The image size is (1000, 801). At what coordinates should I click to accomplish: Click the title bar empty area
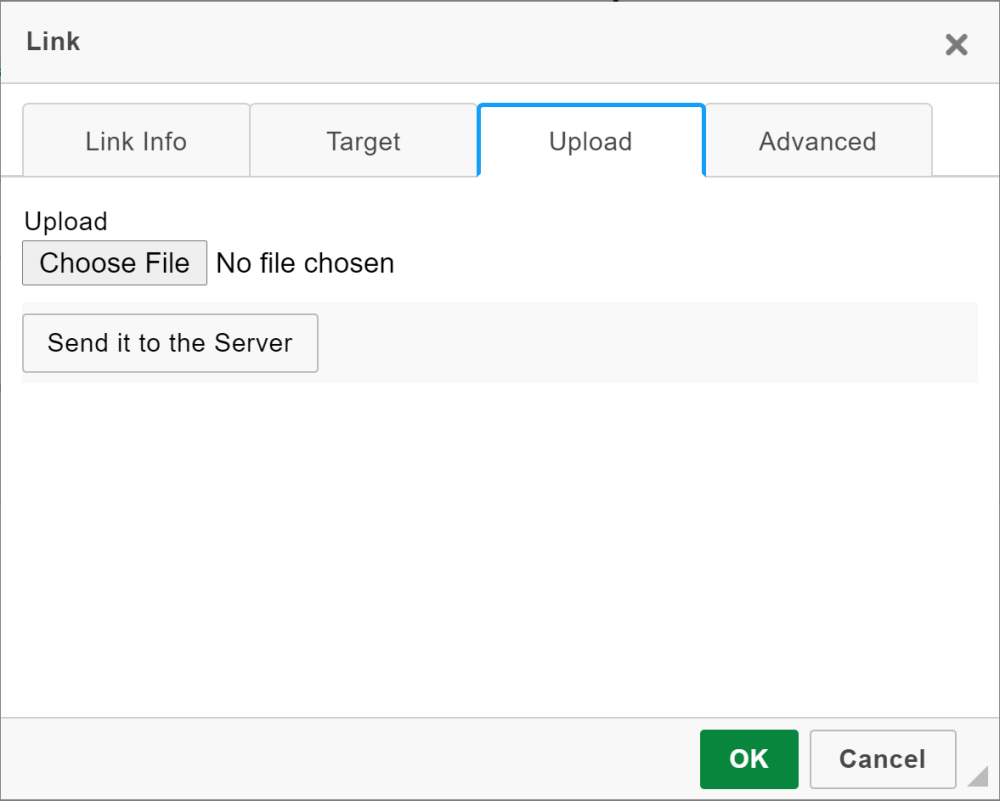[500, 42]
